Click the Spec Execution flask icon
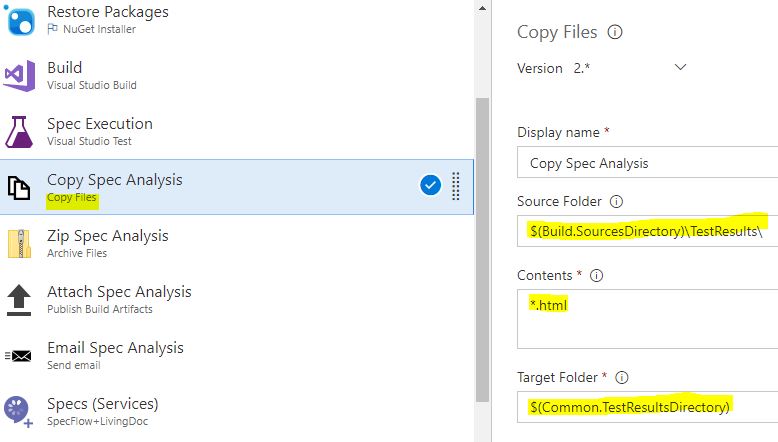 point(19,132)
